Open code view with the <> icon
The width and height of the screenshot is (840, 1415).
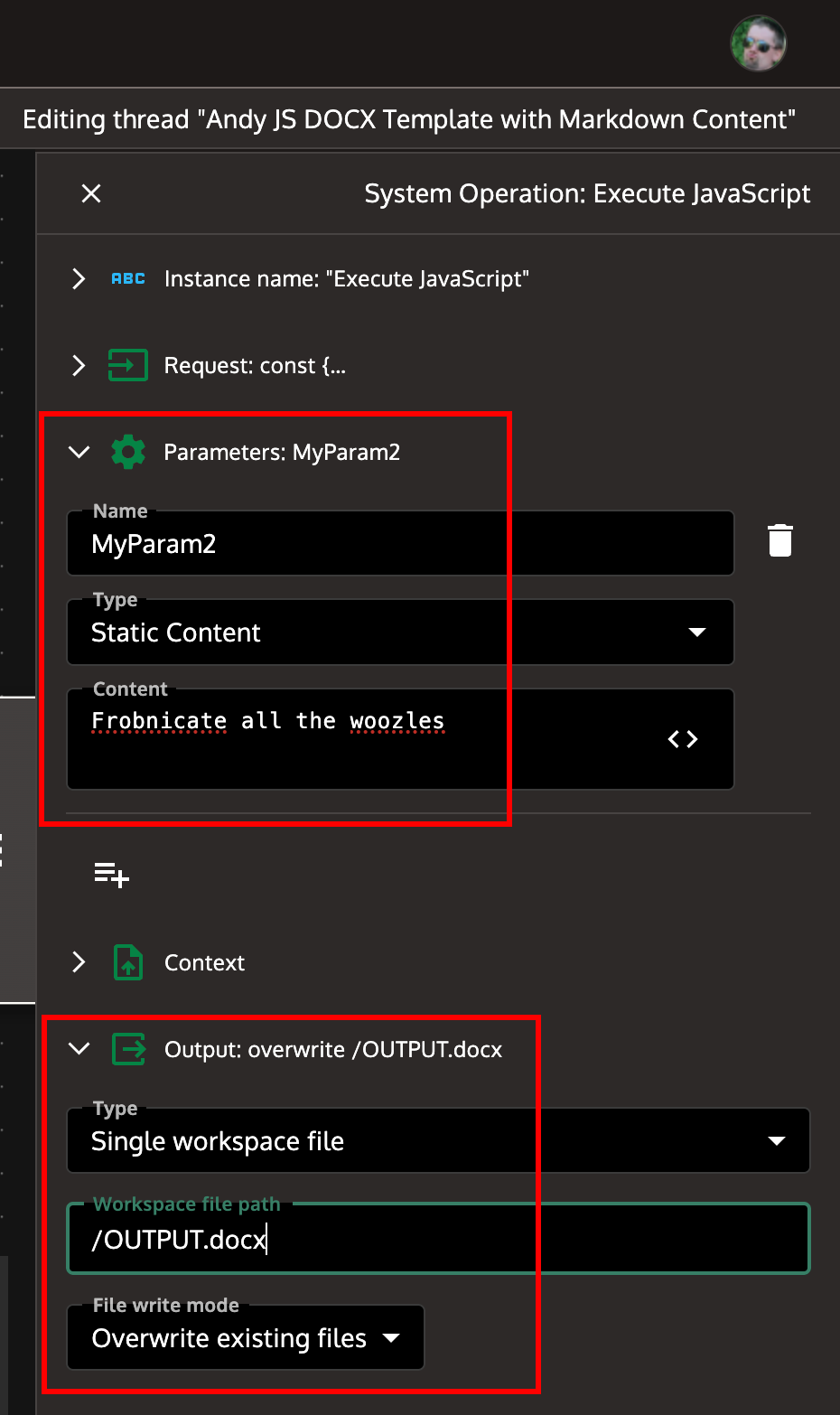pos(683,739)
